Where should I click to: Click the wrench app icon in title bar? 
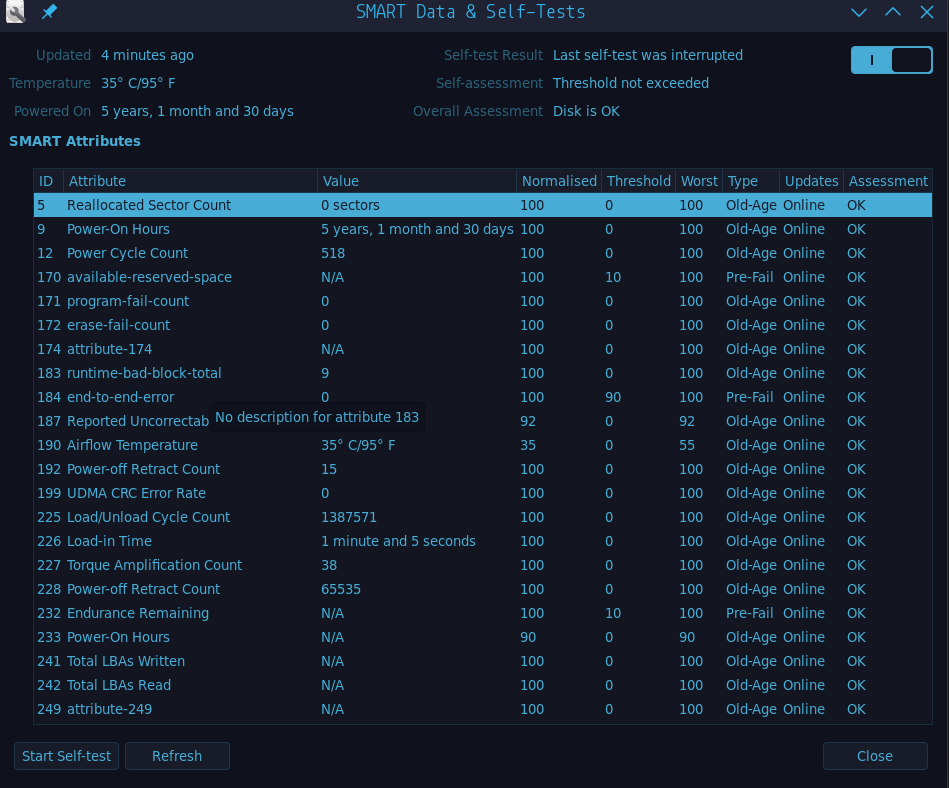(15, 13)
